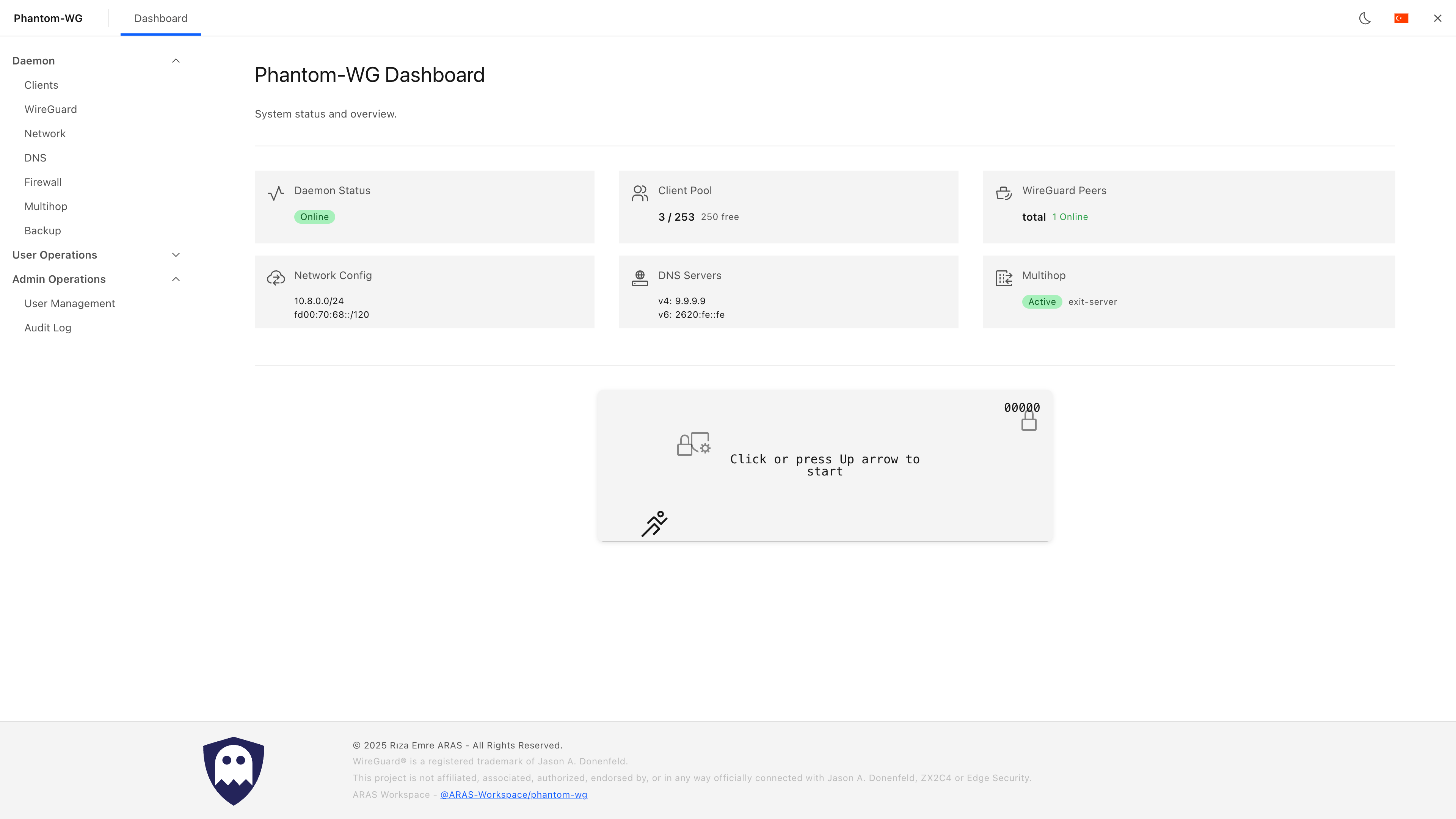The width and height of the screenshot is (1456, 819).
Task: Click the '3 / 253' client pool count
Action: 676,217
